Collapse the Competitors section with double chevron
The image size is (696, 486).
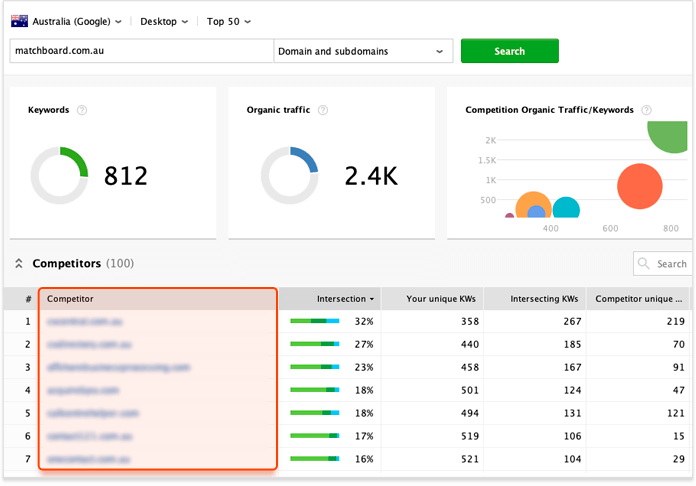point(19,263)
